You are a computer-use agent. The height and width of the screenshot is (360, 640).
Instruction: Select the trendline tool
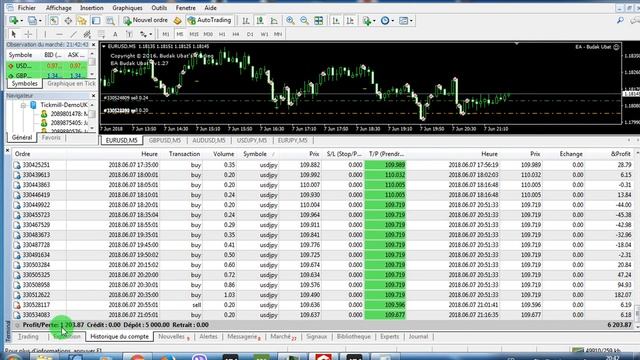(73, 34)
